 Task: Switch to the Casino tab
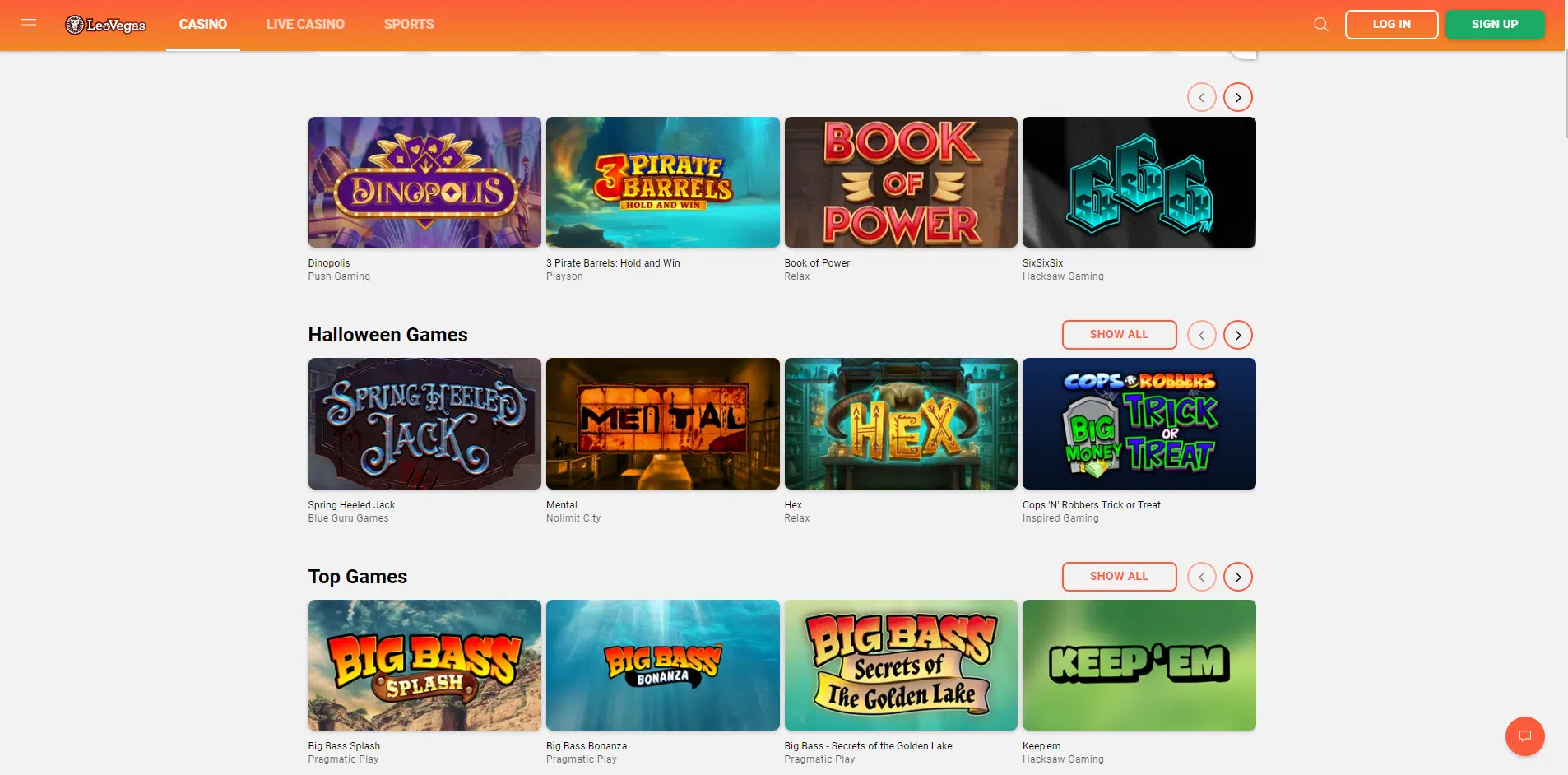[x=203, y=25]
